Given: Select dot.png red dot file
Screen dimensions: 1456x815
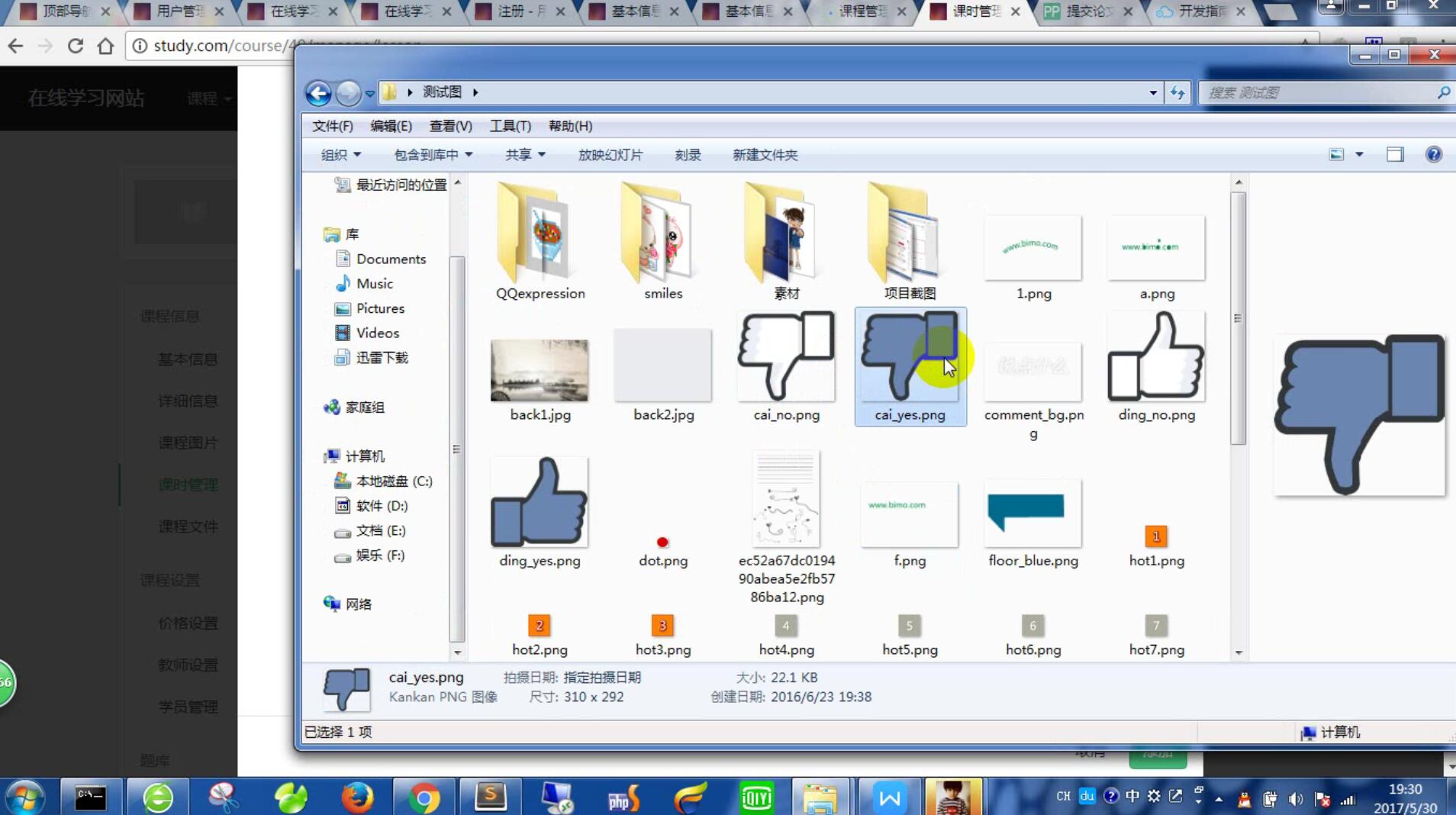Looking at the screenshot, I should point(662,543).
